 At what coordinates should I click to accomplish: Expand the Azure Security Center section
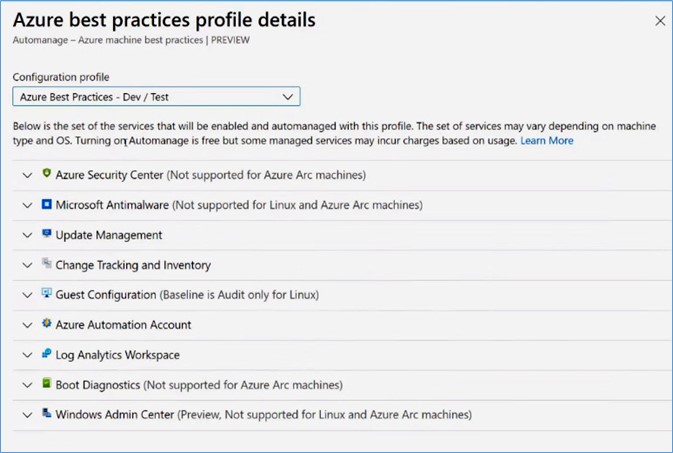coord(27,176)
